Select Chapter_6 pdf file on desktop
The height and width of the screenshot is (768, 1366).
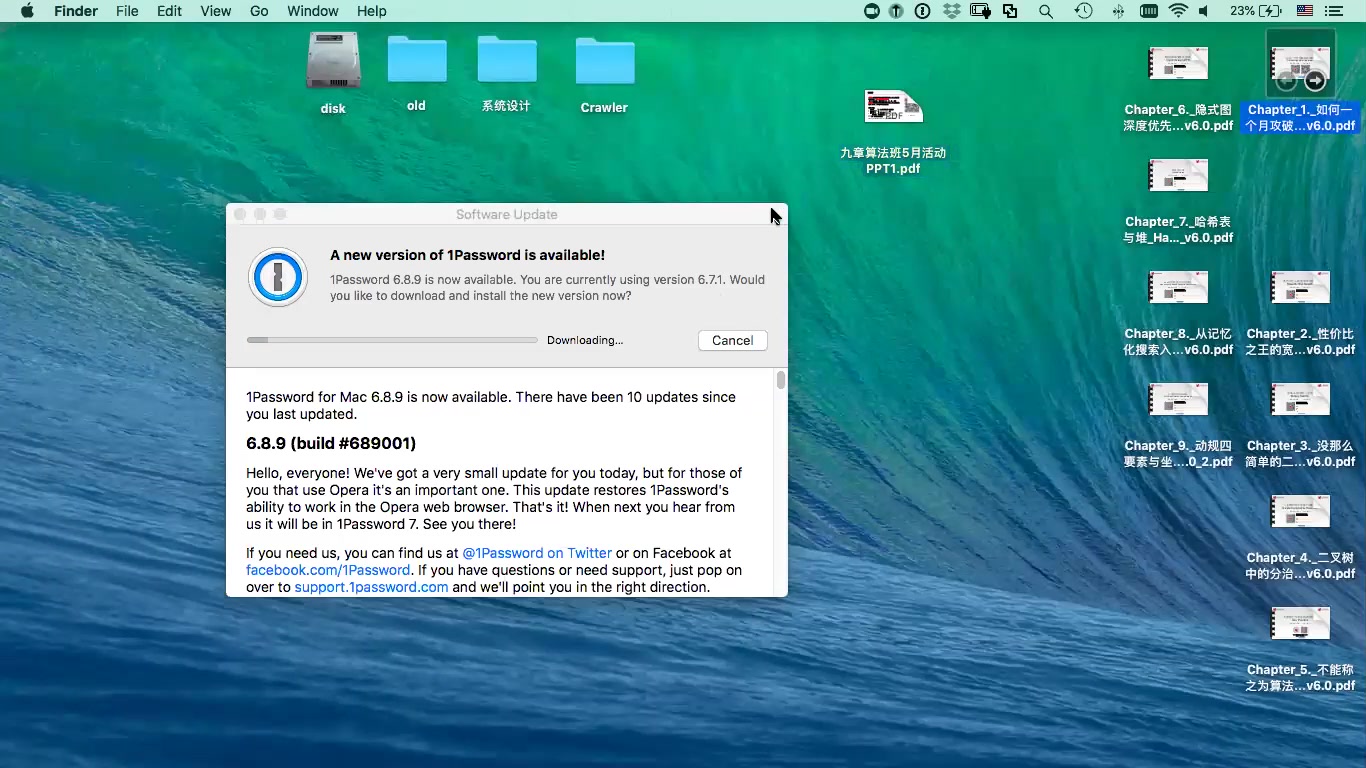1178,64
